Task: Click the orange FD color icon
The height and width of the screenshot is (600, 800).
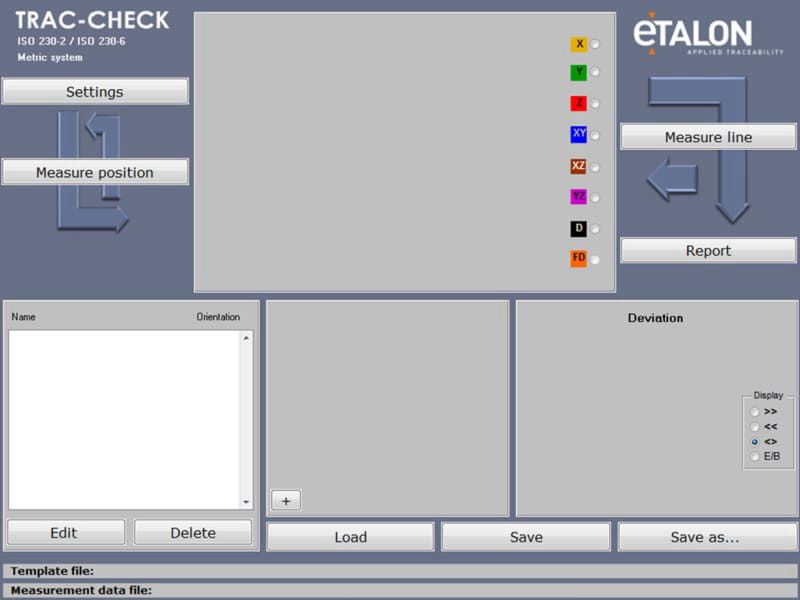Action: [x=579, y=258]
